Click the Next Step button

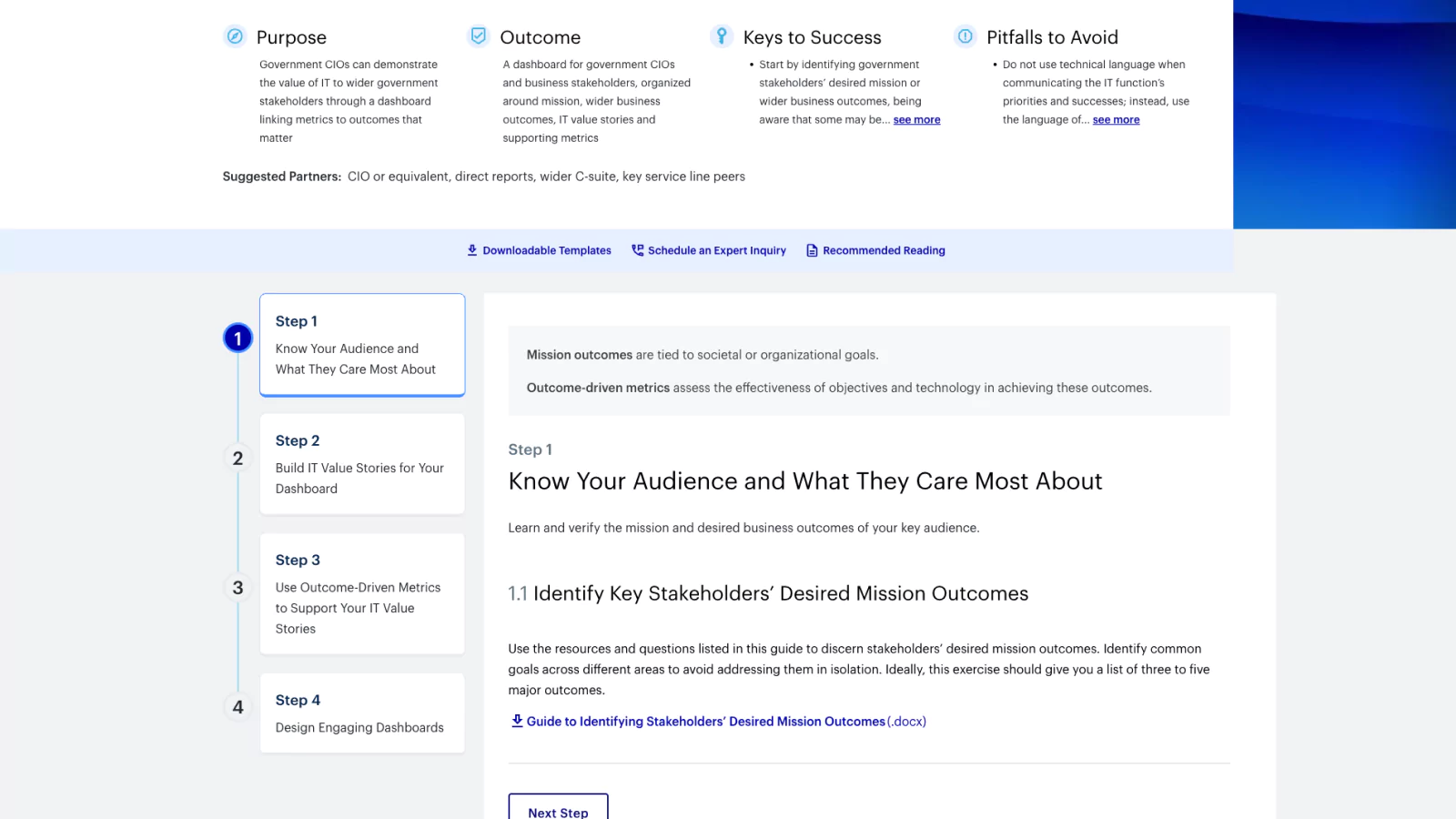(558, 810)
